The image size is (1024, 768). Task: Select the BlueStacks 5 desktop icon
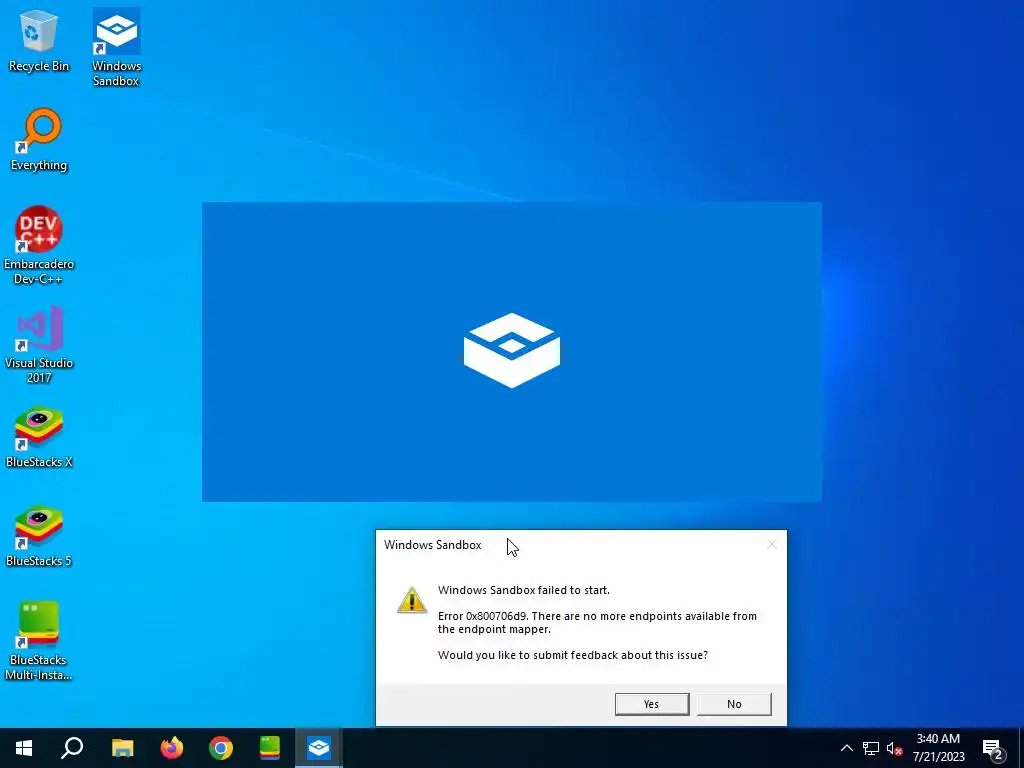point(39,537)
